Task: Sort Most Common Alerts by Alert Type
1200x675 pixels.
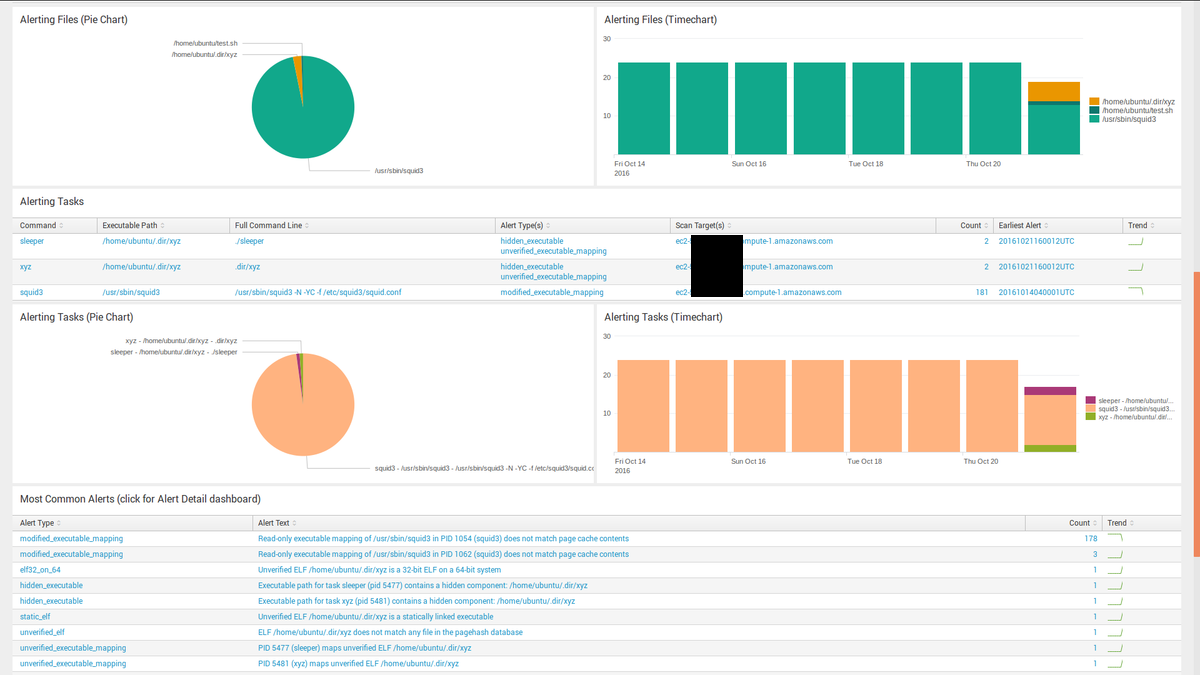Action: click(x=37, y=523)
